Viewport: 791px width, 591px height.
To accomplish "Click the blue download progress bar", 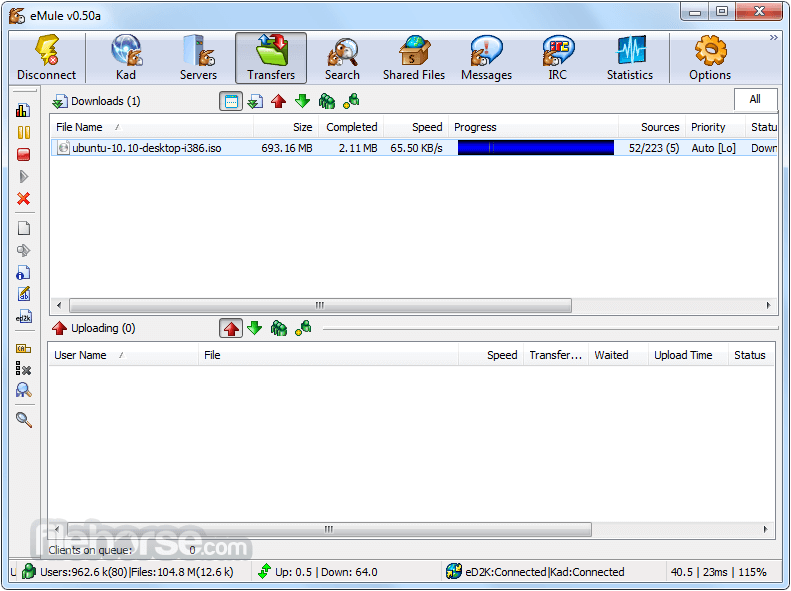I will 536,148.
